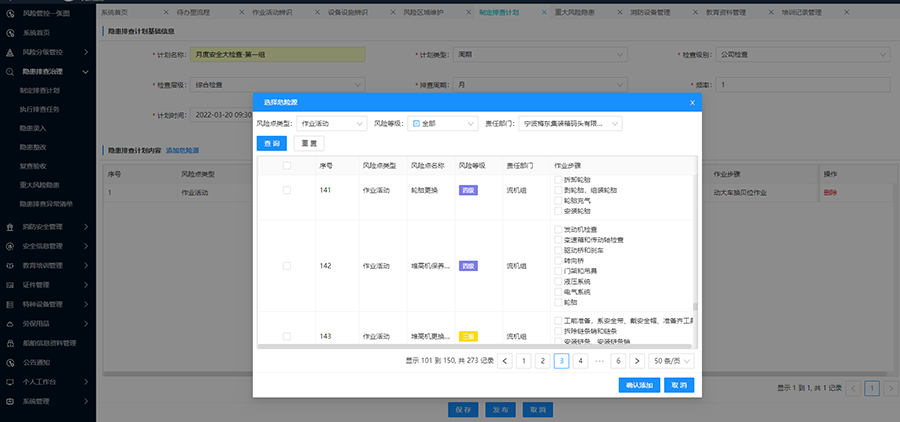Click the 频率 input field

[x=802, y=85]
